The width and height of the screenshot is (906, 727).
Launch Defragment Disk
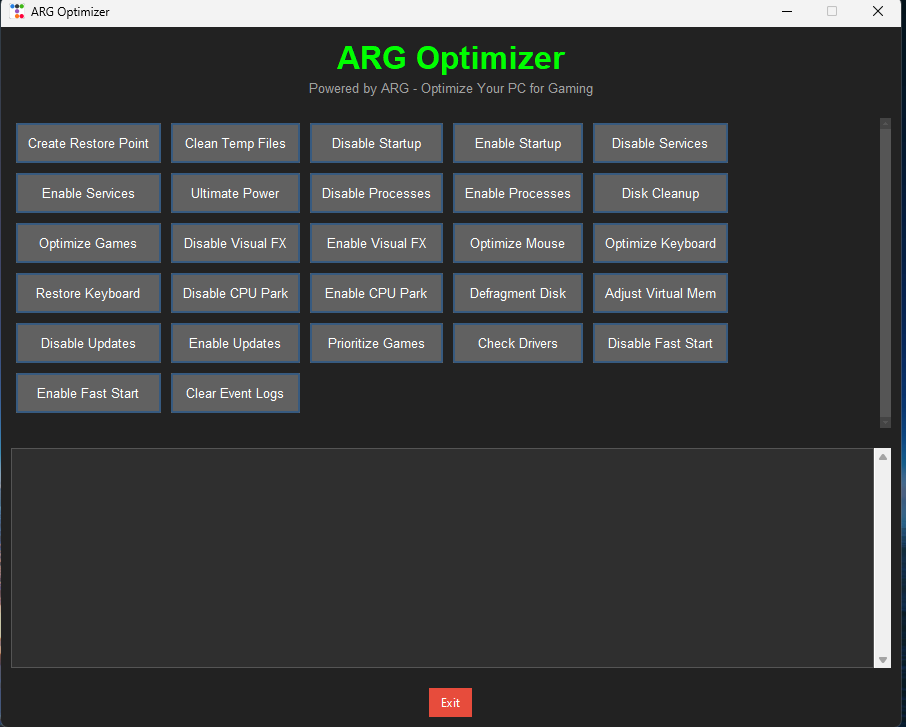click(x=518, y=293)
